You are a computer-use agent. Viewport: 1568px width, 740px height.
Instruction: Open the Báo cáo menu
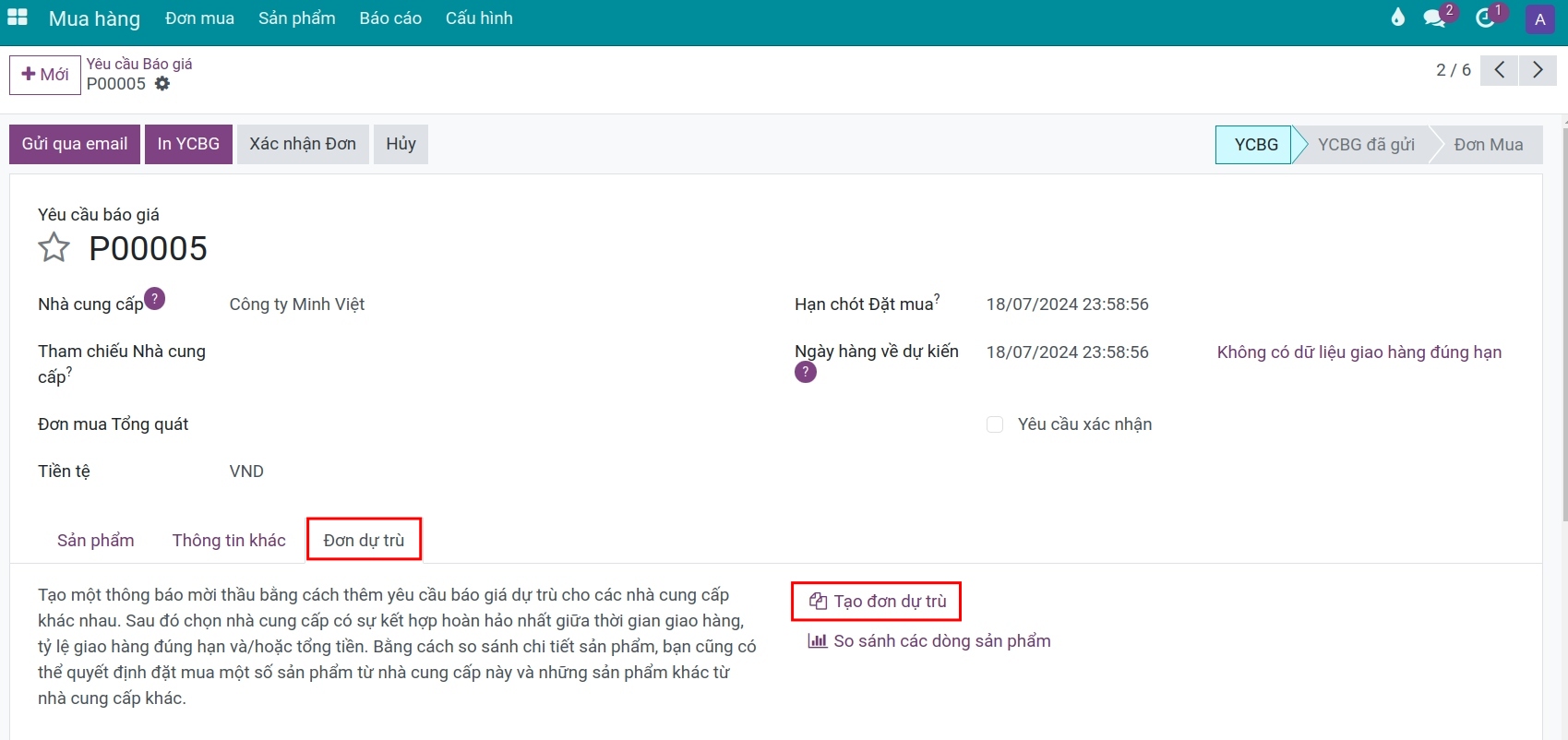(390, 18)
